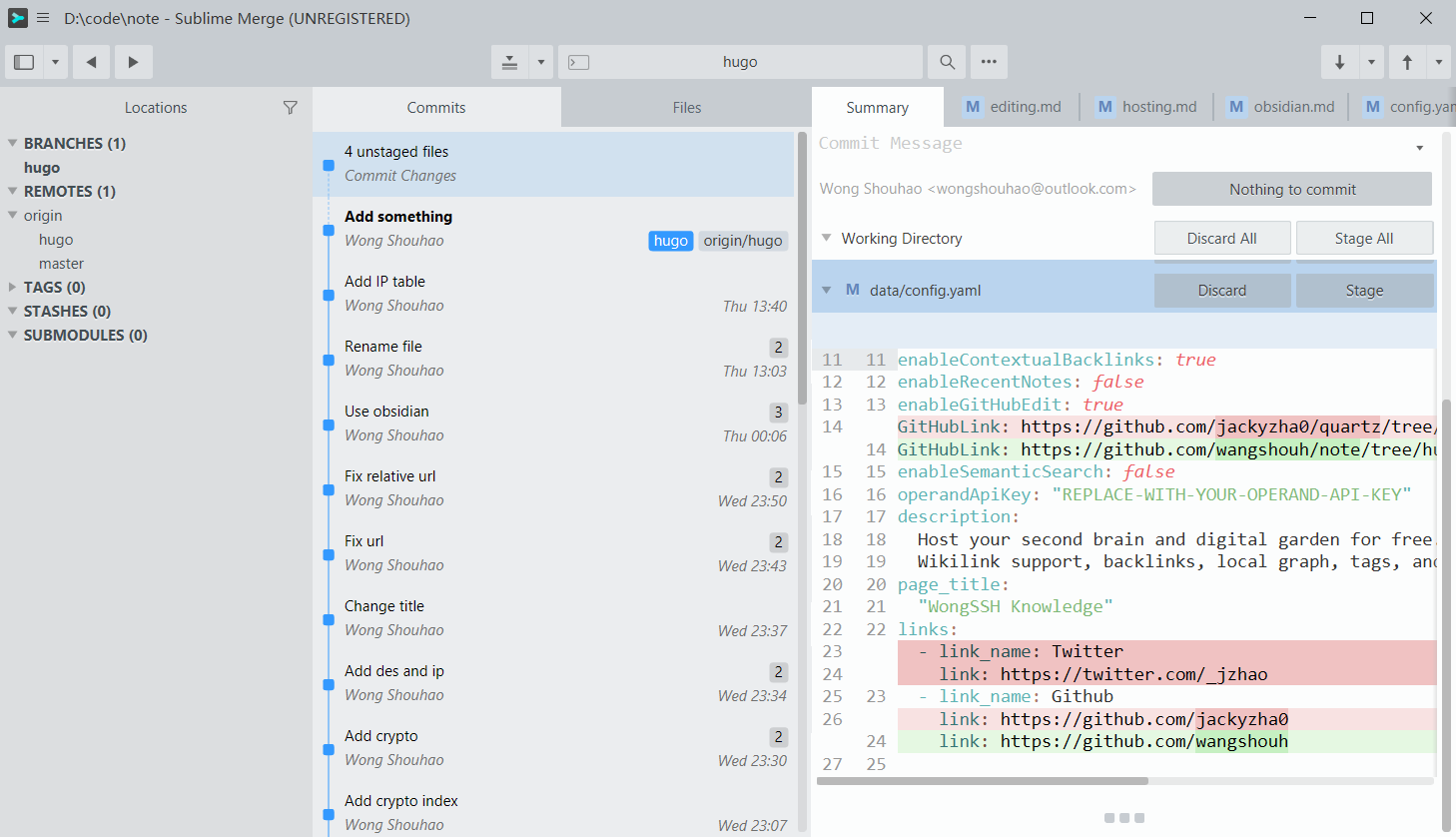Click the layout view icon top-left
Viewport: 1456px width, 837px height.
pos(22,62)
